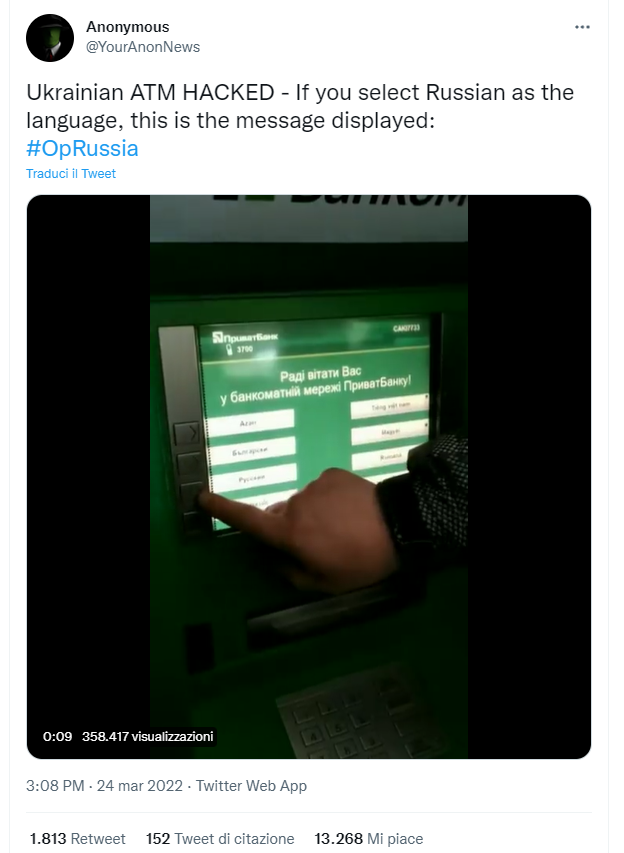The image size is (624, 853).
Task: Play the ATM video in the tweet
Action: click(x=308, y=477)
